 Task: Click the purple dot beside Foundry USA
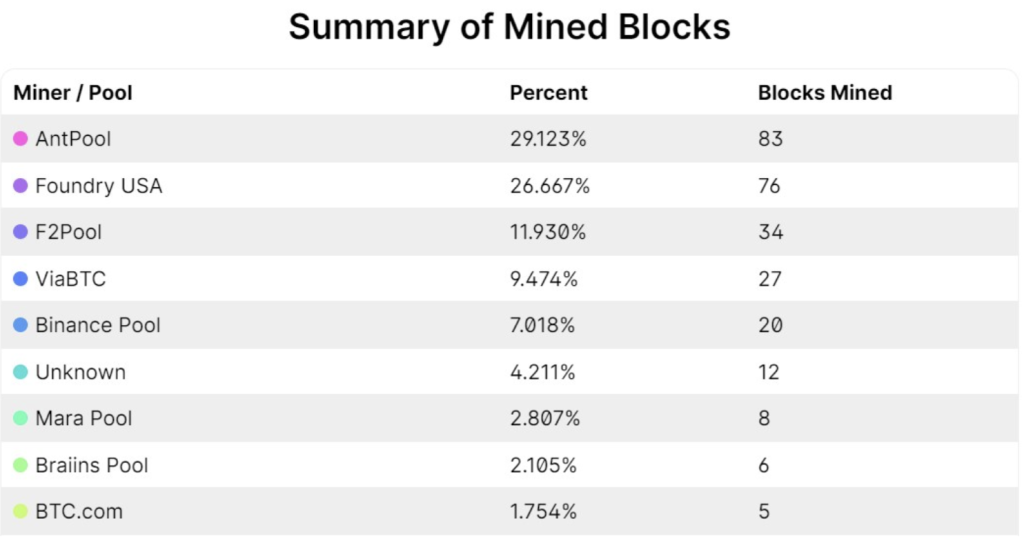click(20, 186)
